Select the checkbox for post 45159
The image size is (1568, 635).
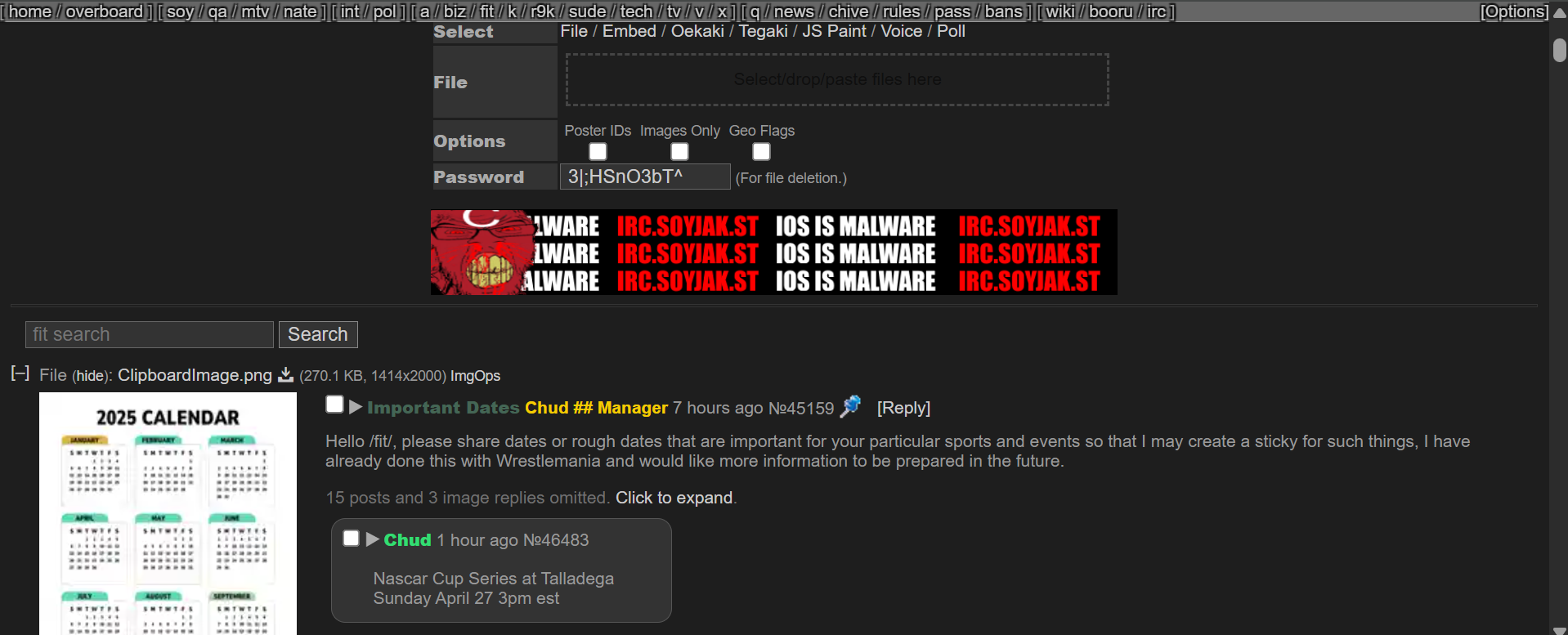[334, 405]
